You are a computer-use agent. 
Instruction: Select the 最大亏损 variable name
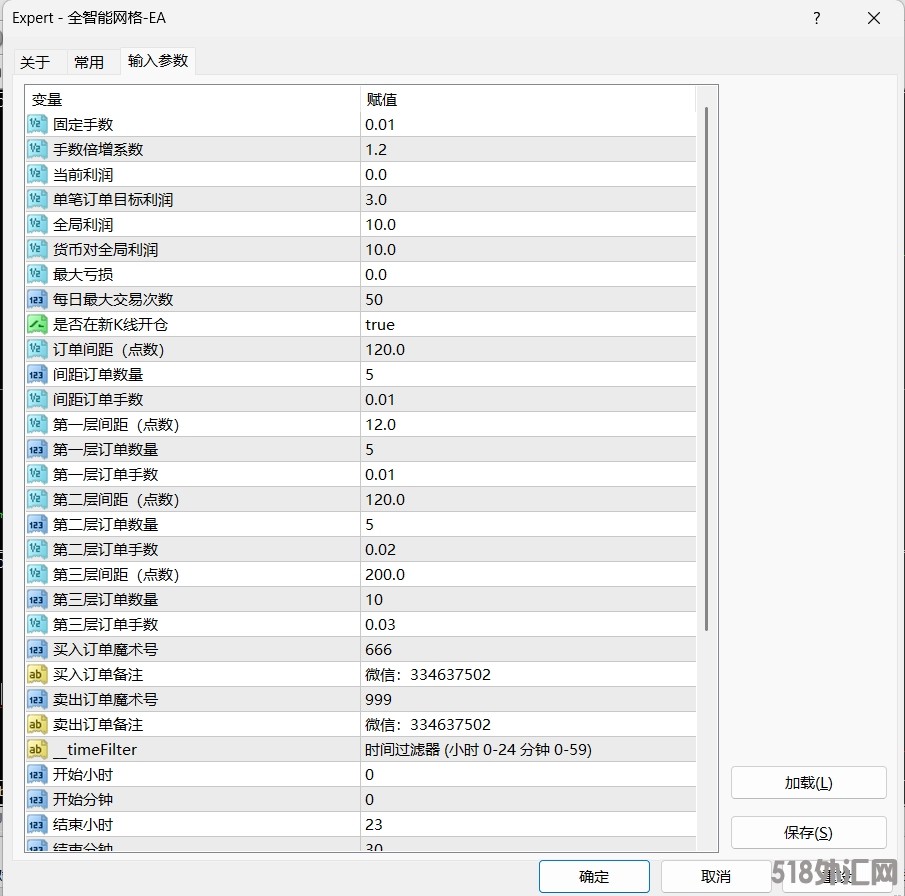(83, 274)
